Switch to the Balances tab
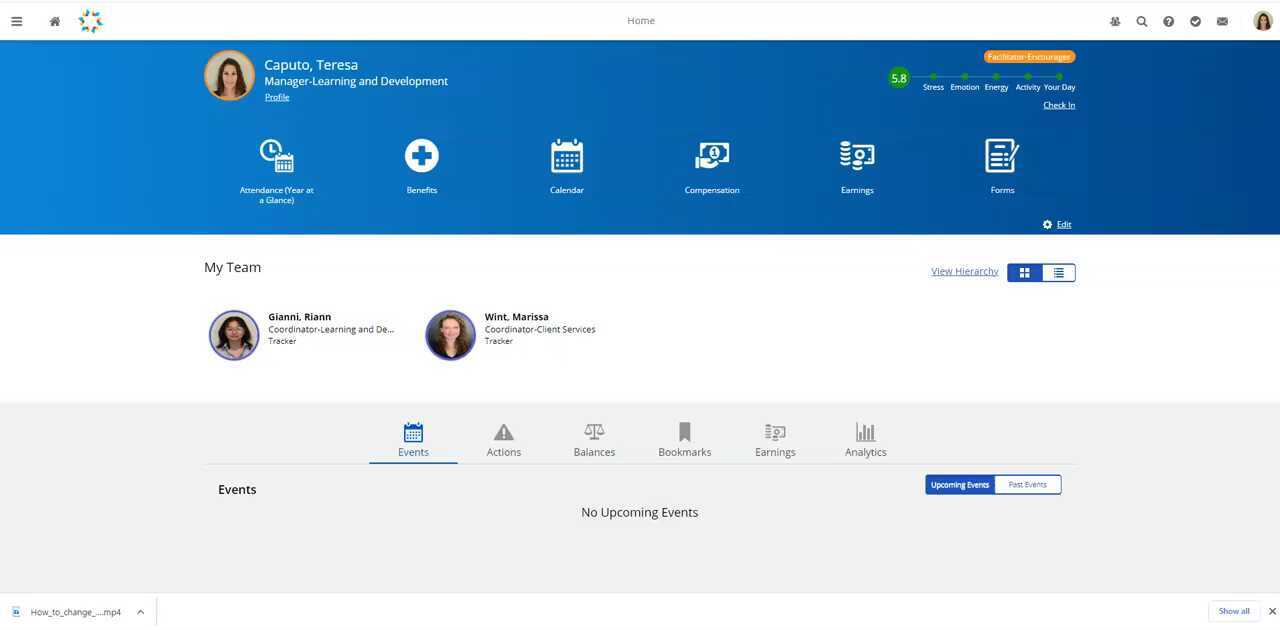 [x=594, y=440]
